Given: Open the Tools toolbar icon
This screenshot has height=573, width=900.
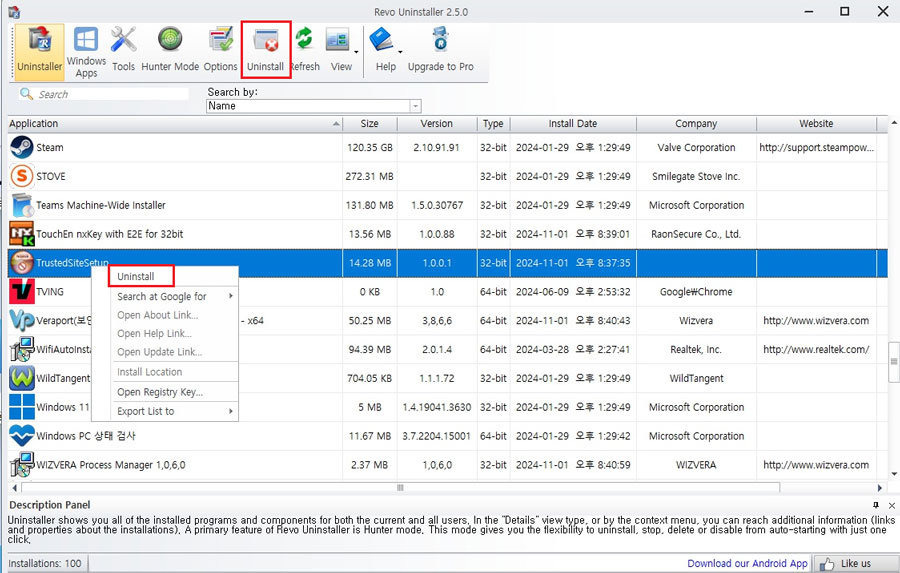Looking at the screenshot, I should (123, 50).
